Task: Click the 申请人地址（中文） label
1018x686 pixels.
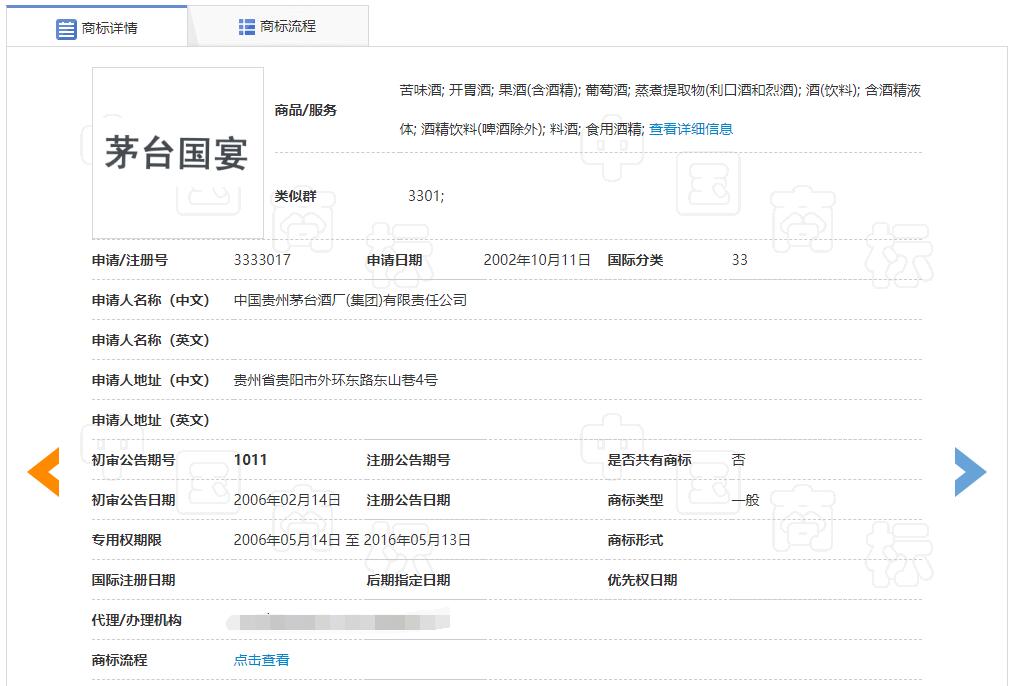Action: 151,380
